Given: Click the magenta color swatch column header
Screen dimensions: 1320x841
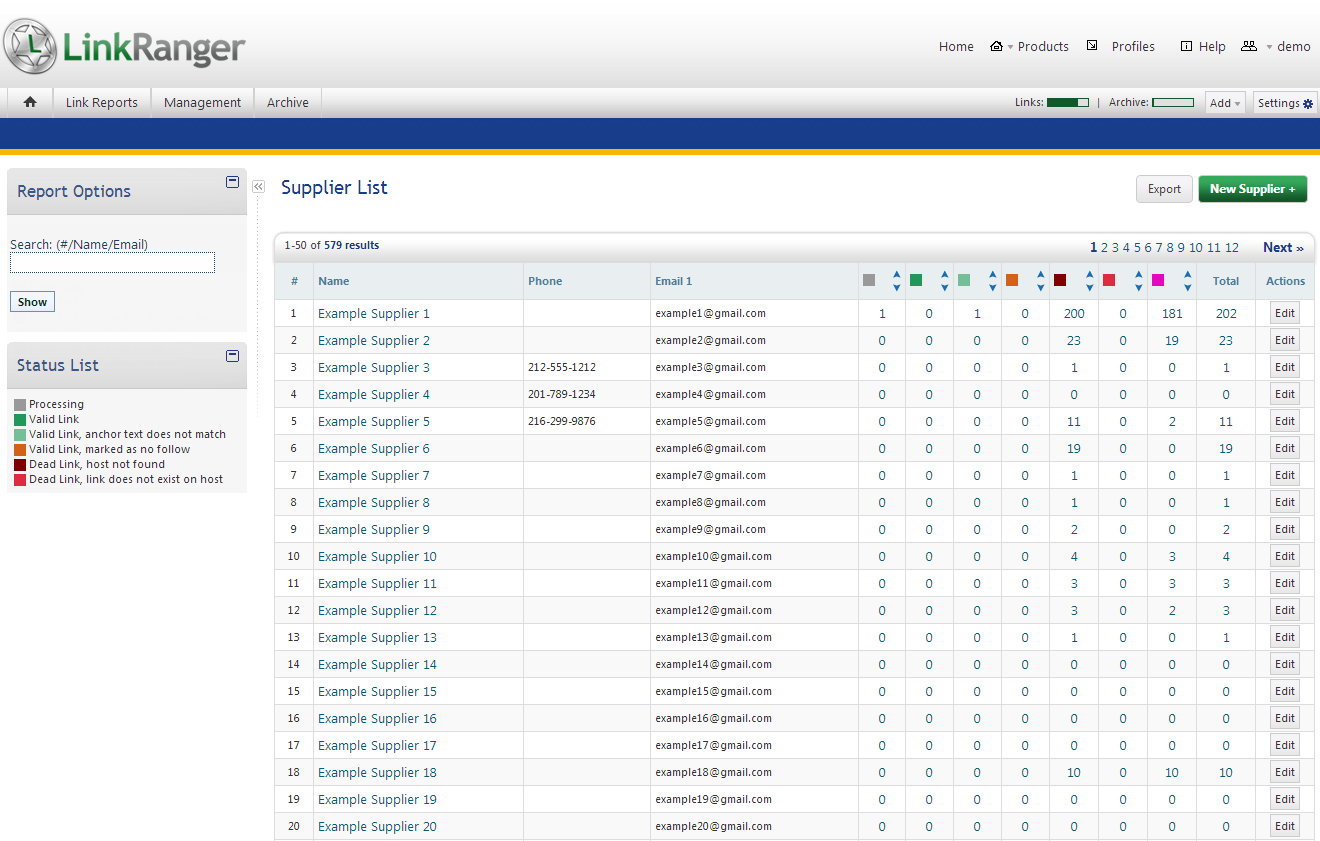Looking at the screenshot, I should [1158, 281].
